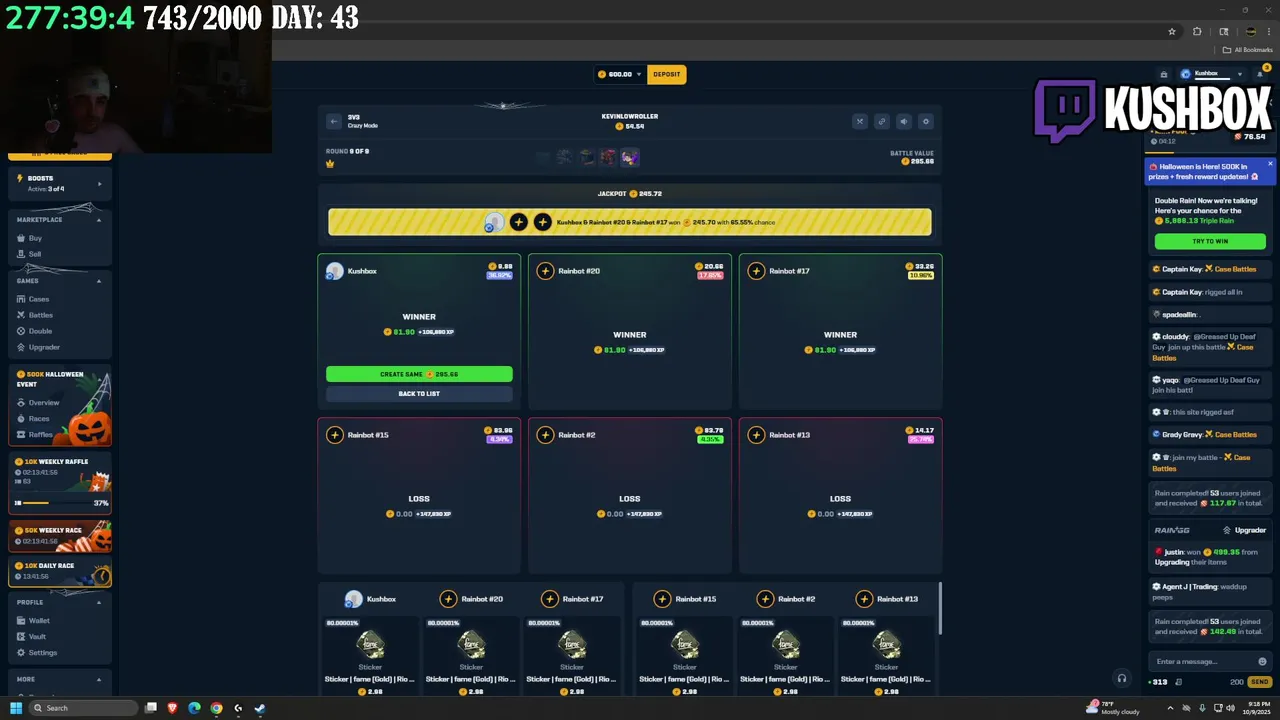Click Rainbot #13 plus avatar in loss card
Screen dimensions: 1280x720
click(x=756, y=435)
